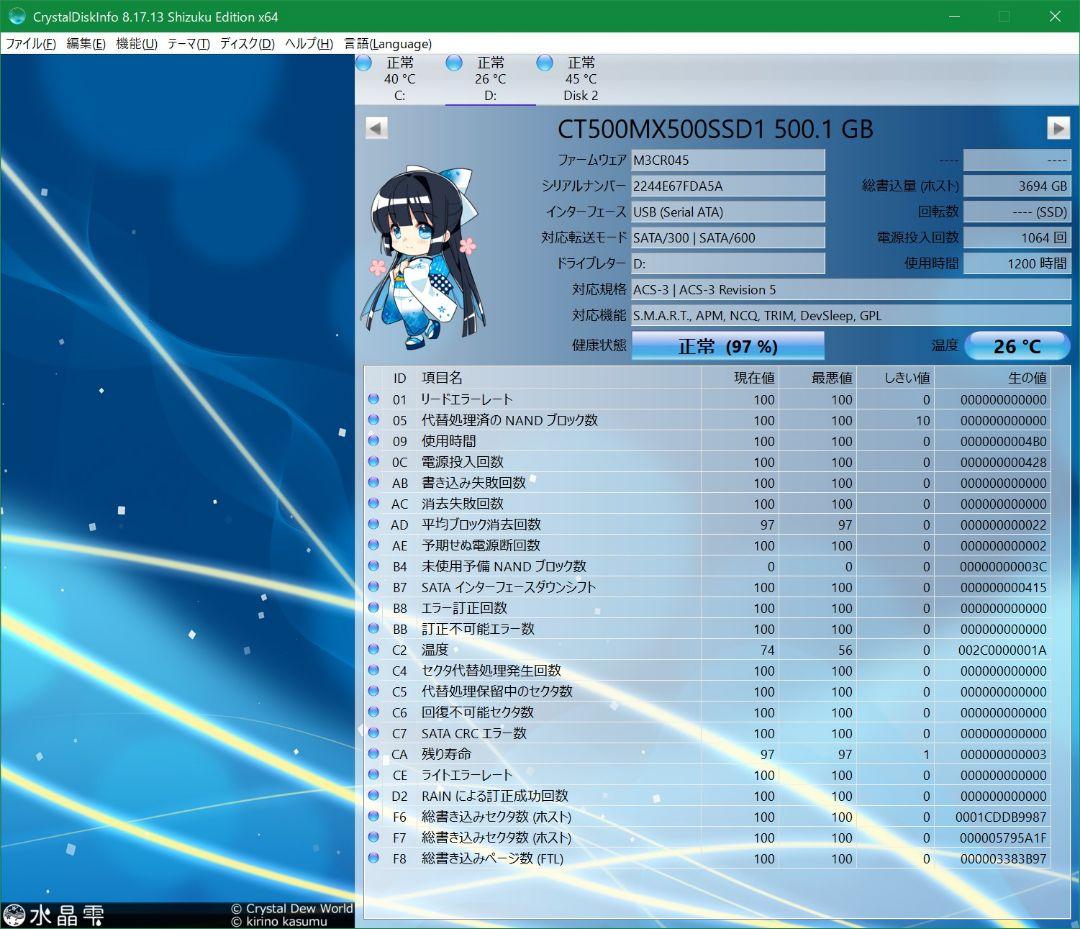Select the シリアルナンバー serial number field
1080x929 pixels.
[727, 185]
